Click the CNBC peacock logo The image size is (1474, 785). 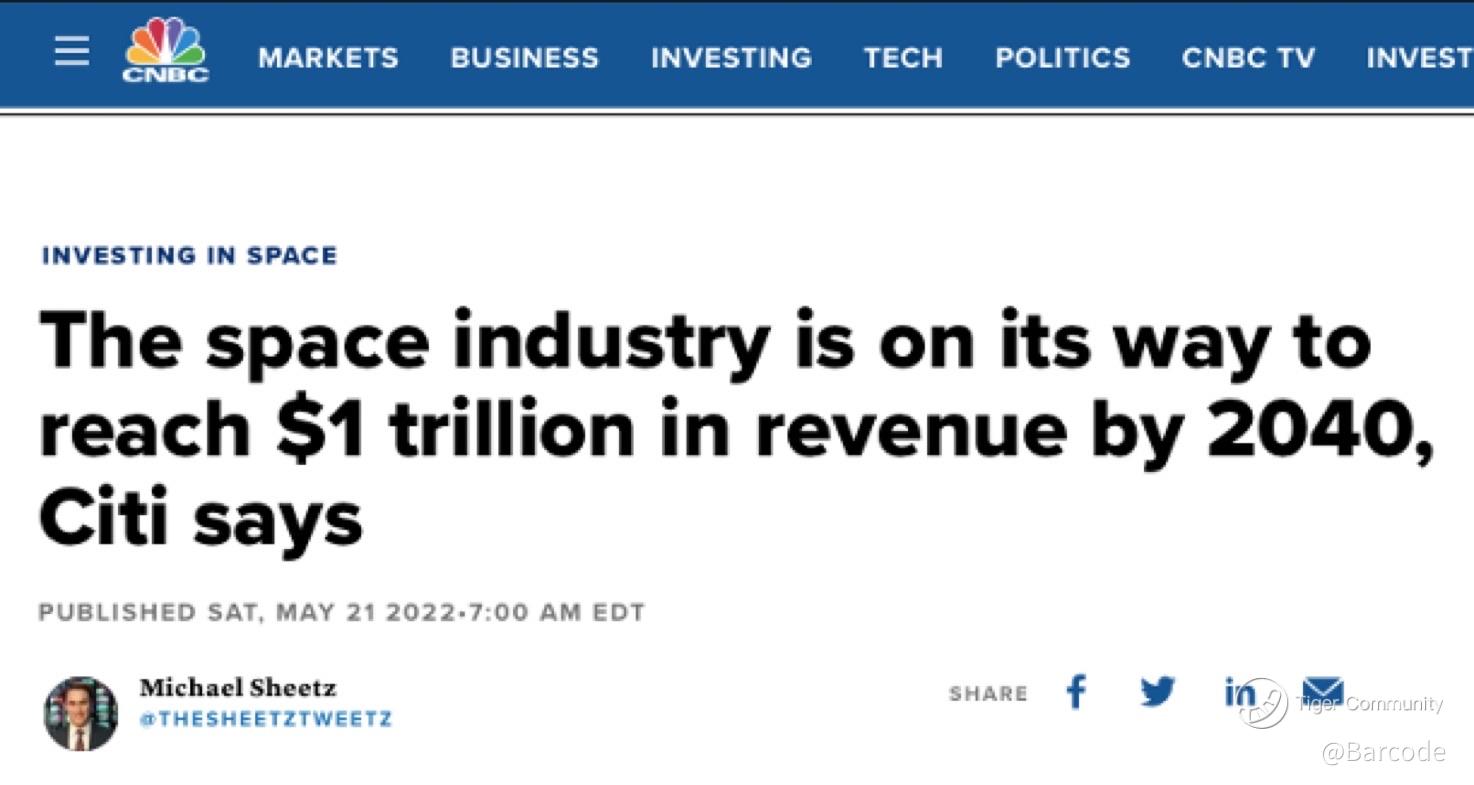(165, 50)
